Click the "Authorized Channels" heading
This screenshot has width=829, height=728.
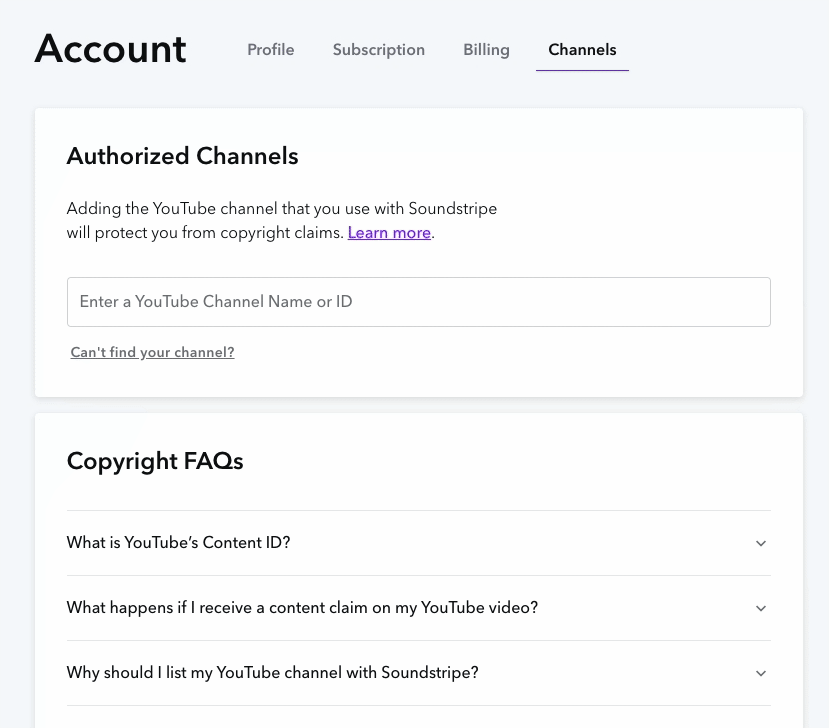tap(182, 156)
